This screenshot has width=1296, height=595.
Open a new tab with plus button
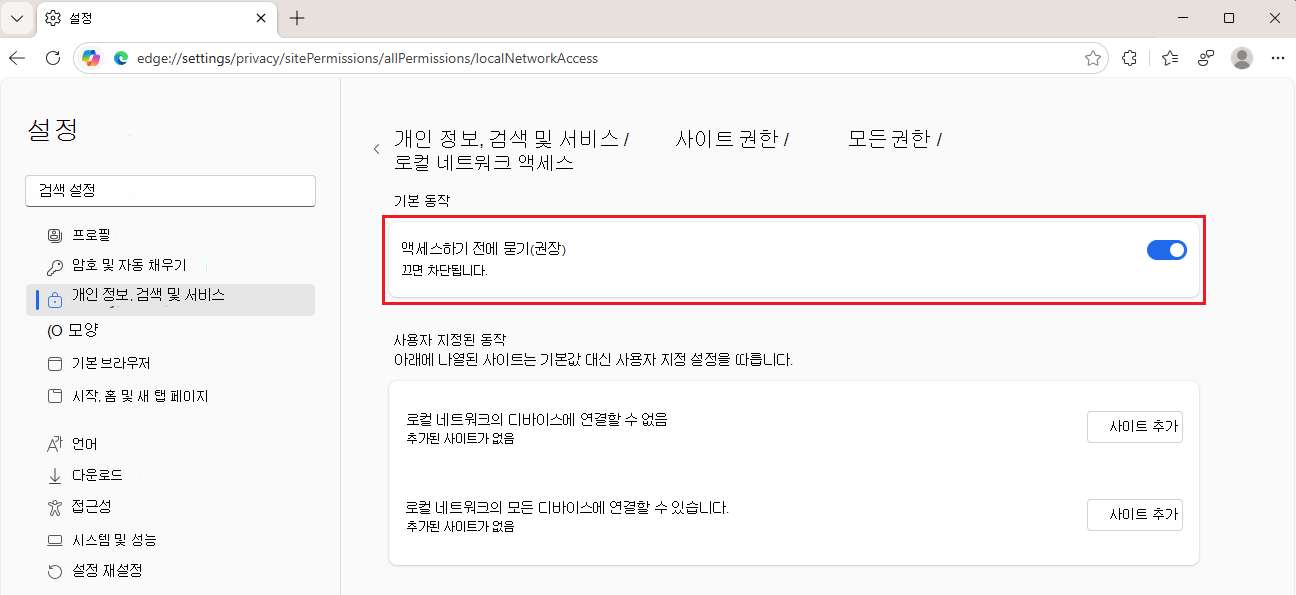[297, 18]
